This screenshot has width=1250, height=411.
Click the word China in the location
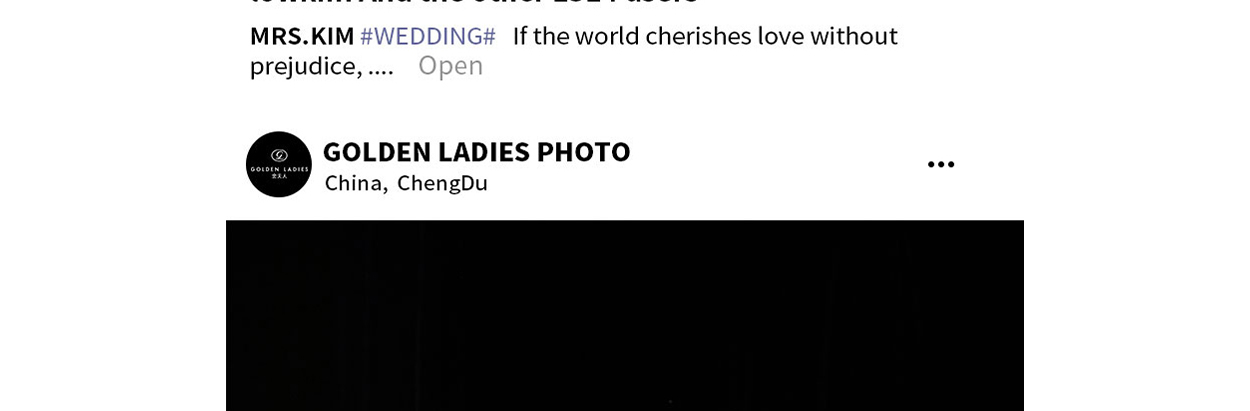coord(355,183)
